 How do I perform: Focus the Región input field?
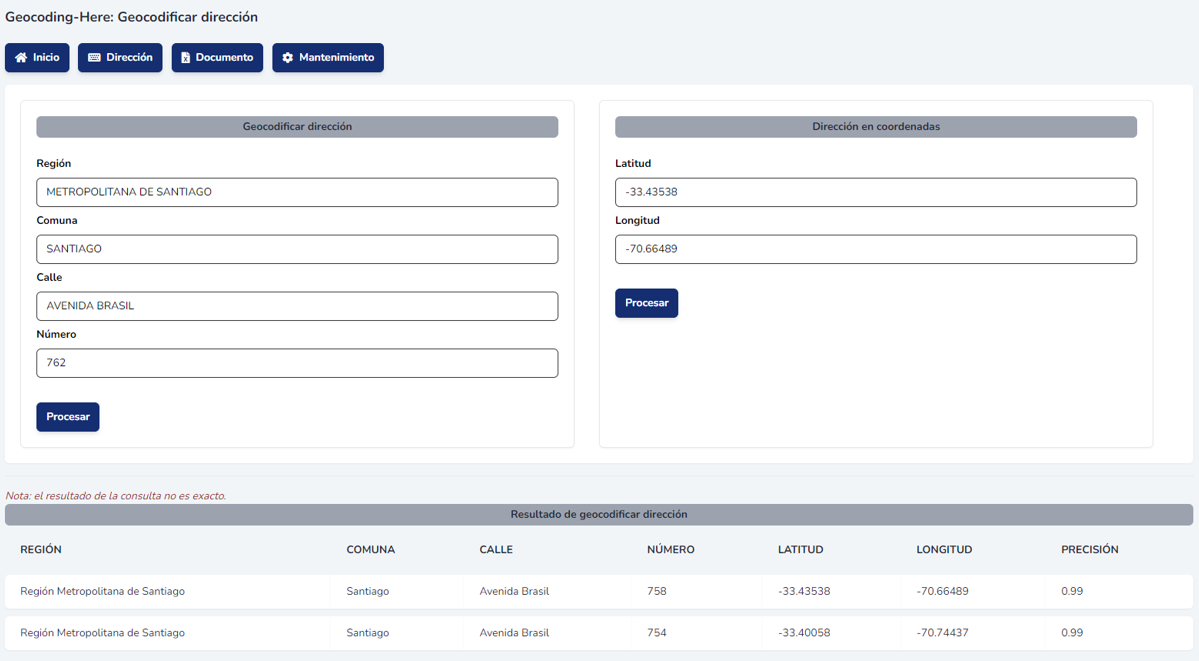[297, 192]
